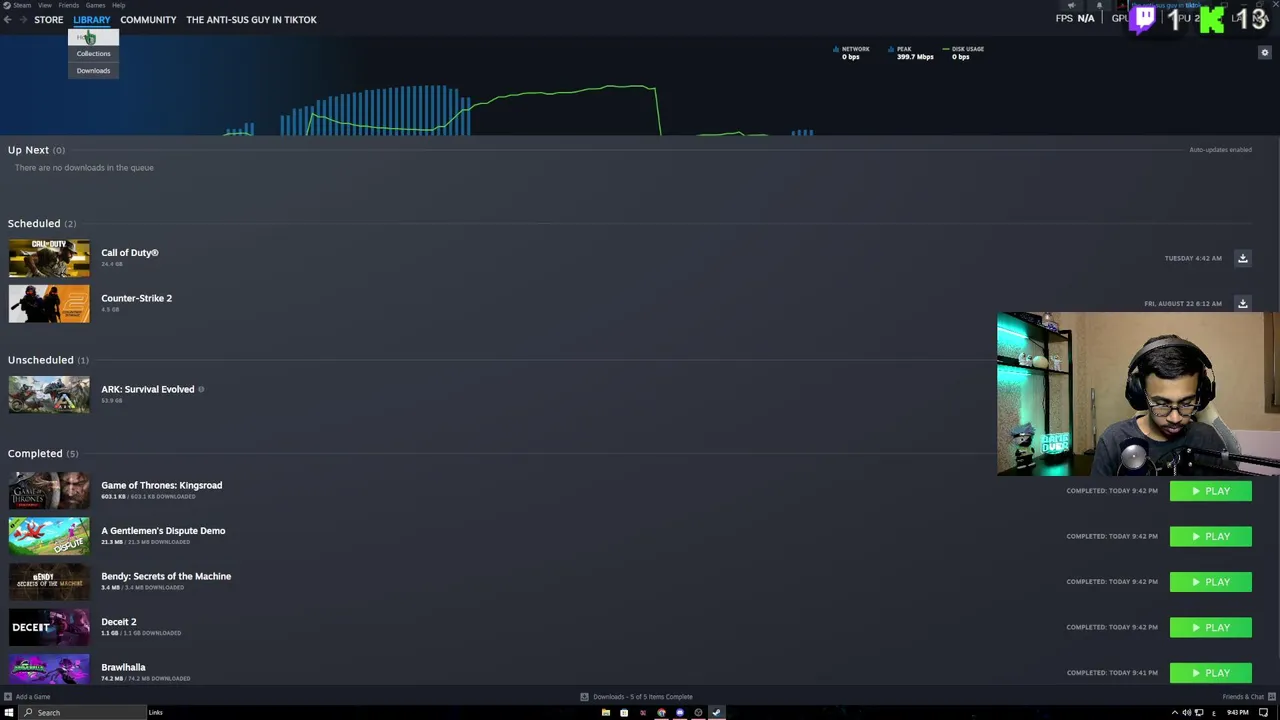Open File Explorer in taskbar
Viewport: 1280px width, 720px height.
pos(605,713)
